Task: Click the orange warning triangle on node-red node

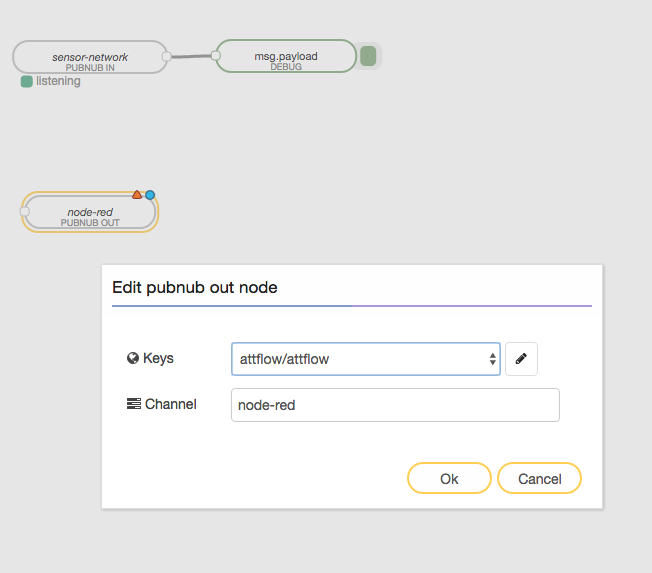Action: pyautogui.click(x=137, y=194)
